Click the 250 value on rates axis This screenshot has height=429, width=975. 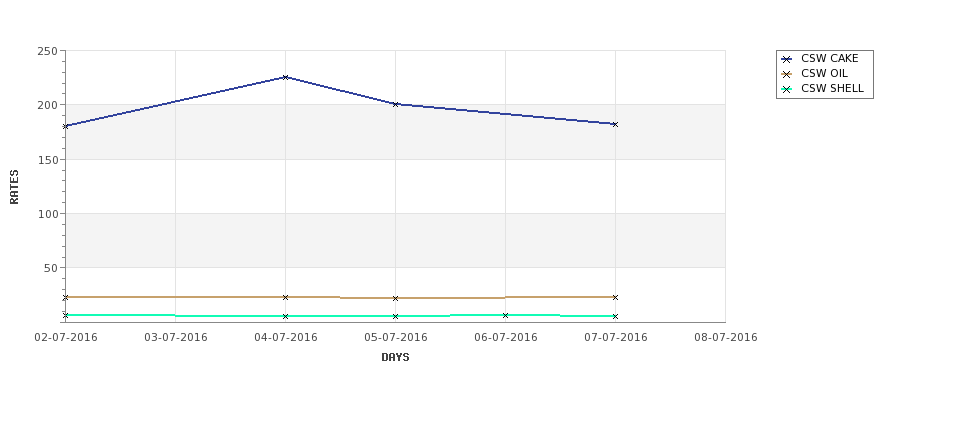(47, 51)
